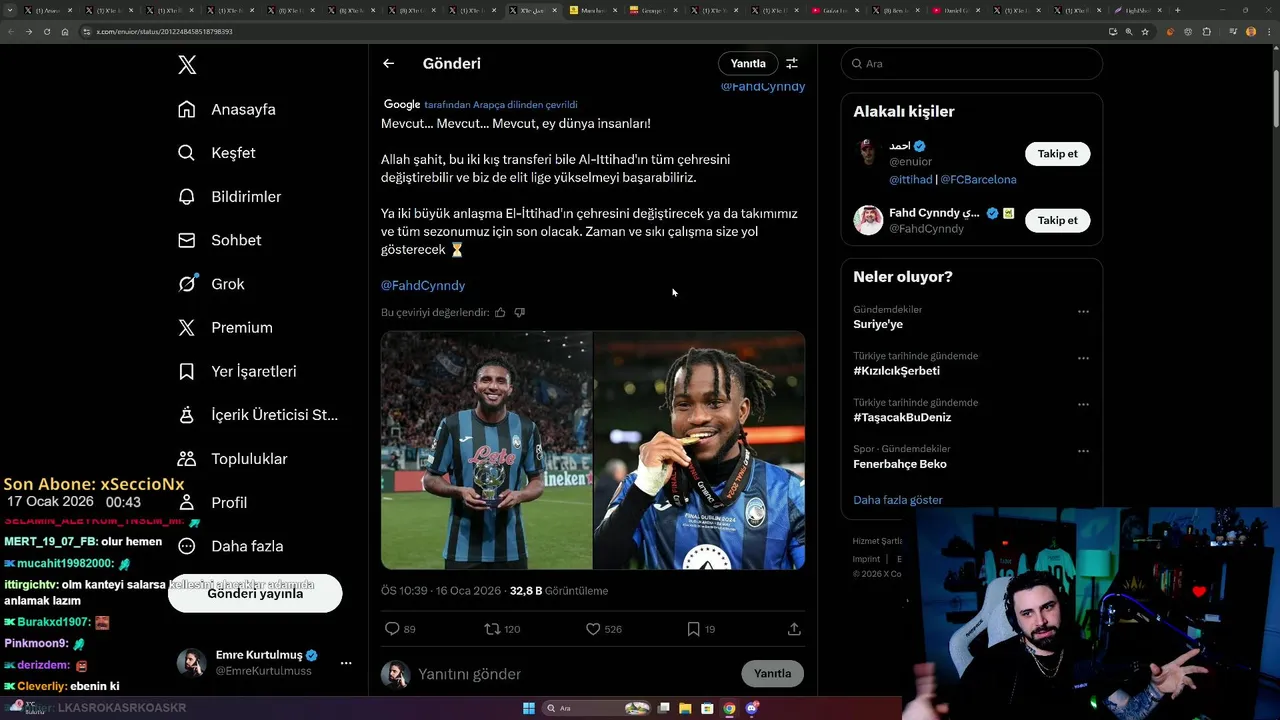Click the Yanıtla button beside the reply field
Image resolution: width=1280 pixels, height=720 pixels.
coord(772,674)
